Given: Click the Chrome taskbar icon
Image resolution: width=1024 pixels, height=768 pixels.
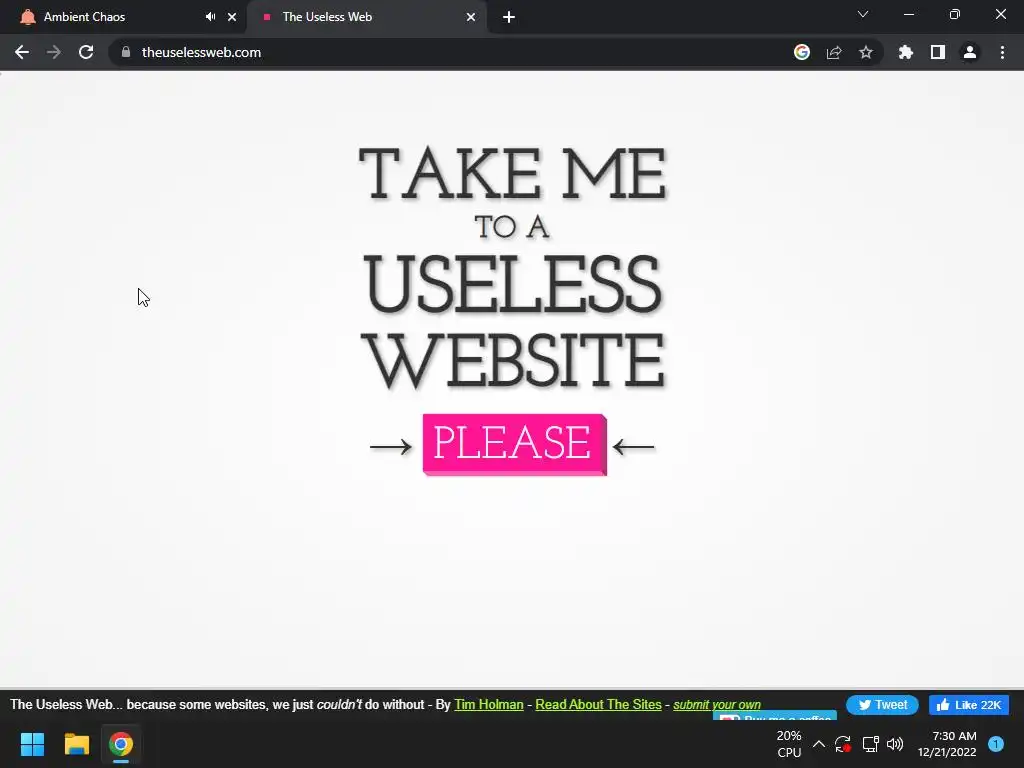Looking at the screenshot, I should point(121,744).
